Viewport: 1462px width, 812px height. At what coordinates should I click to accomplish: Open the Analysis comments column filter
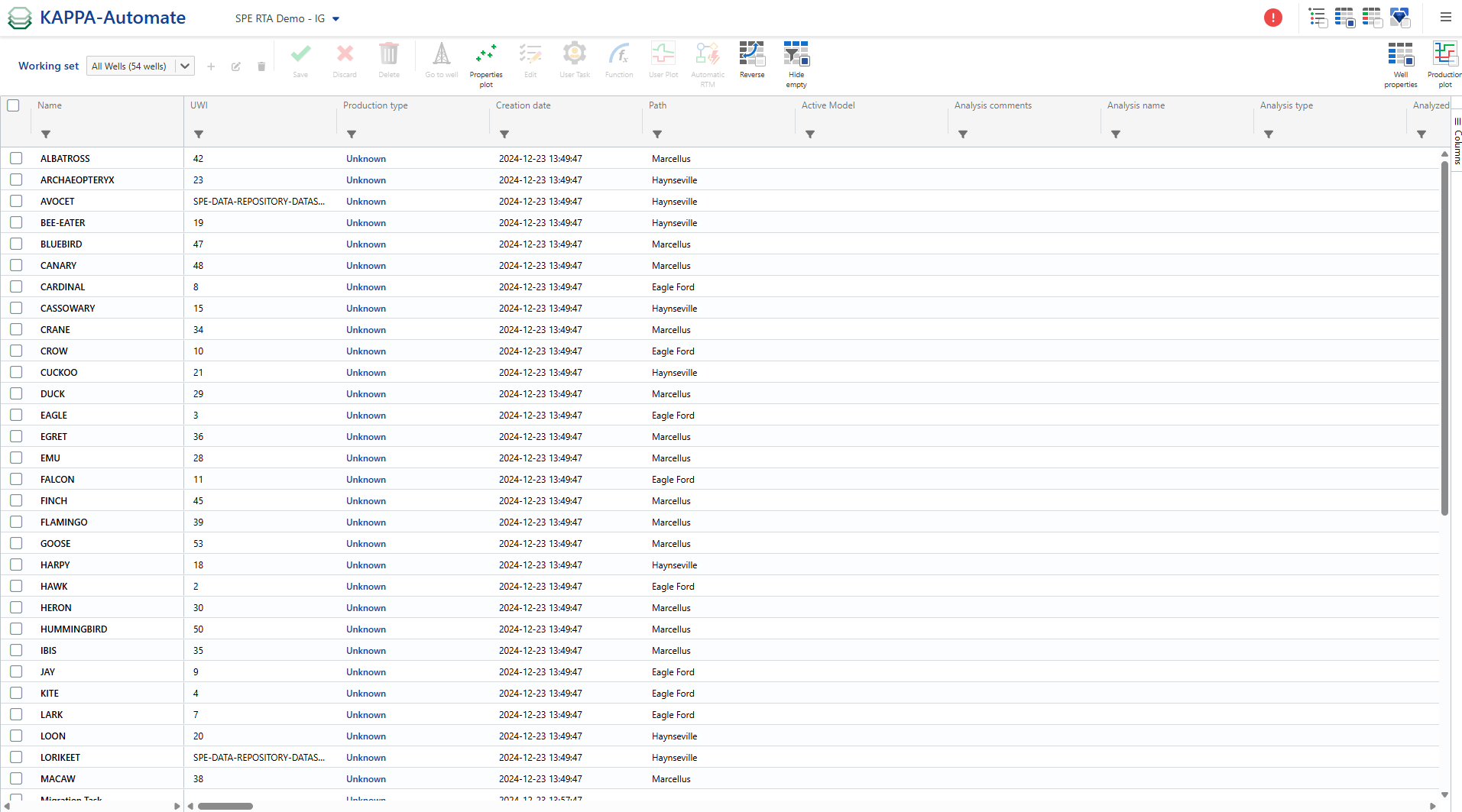tap(963, 134)
